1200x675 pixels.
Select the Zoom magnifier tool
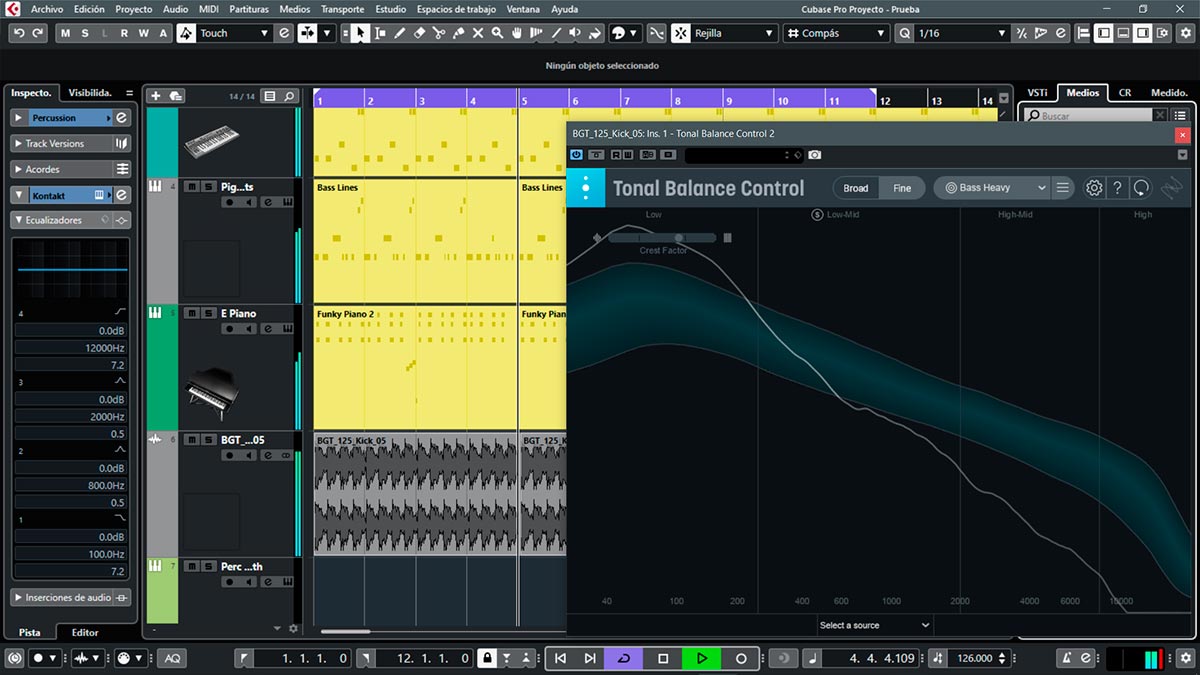tap(498, 33)
